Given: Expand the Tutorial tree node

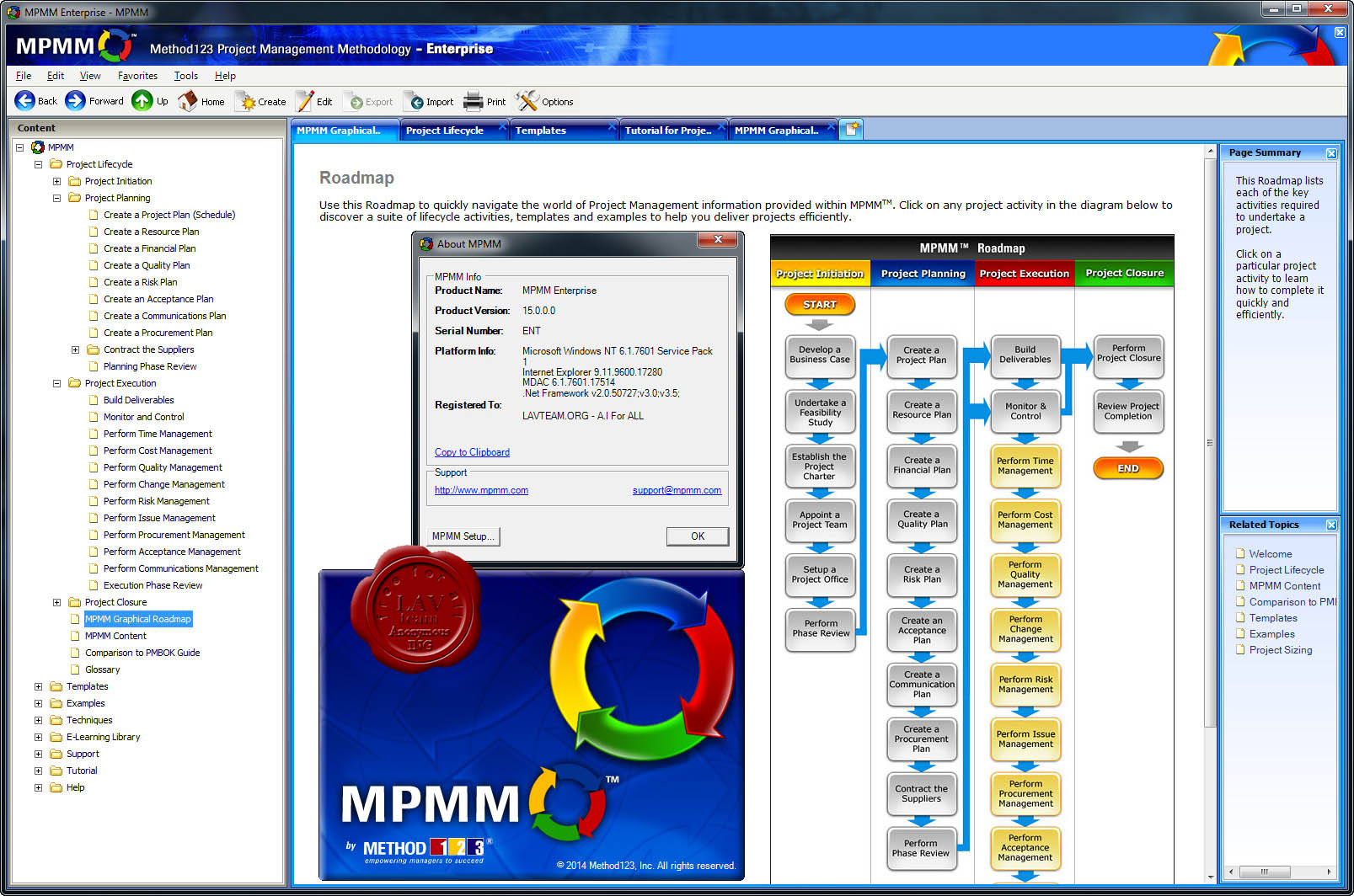Looking at the screenshot, I should click(x=38, y=771).
